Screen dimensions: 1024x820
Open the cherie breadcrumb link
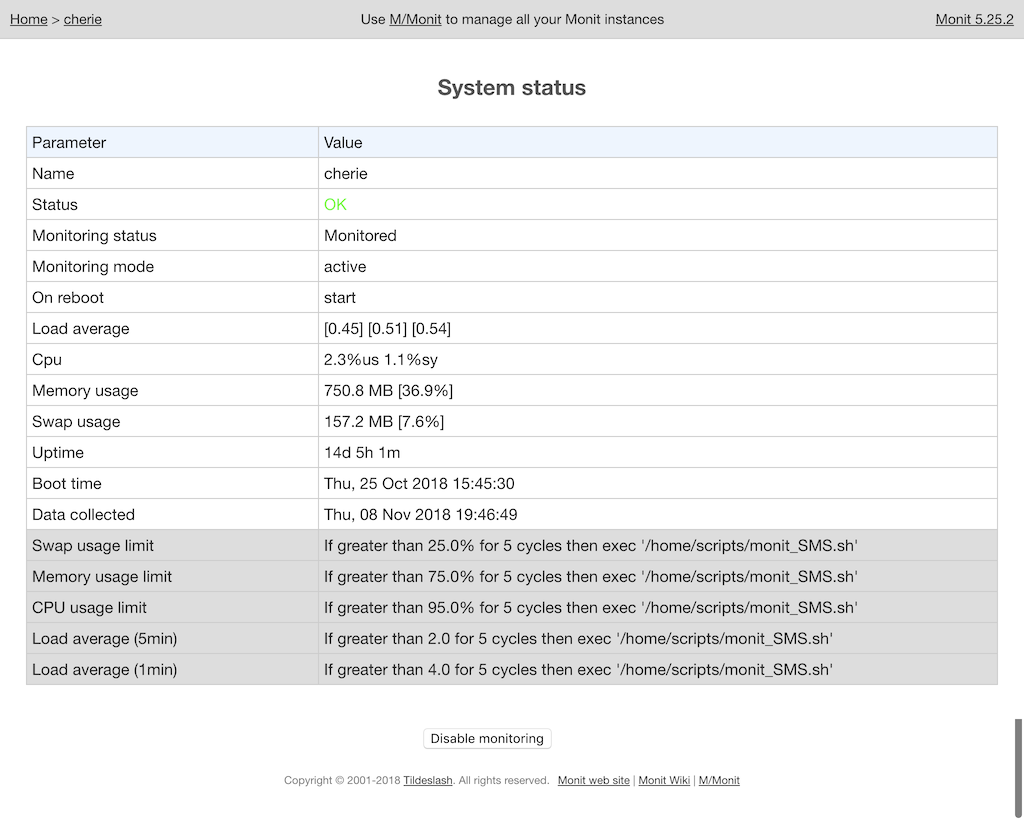click(x=82, y=20)
